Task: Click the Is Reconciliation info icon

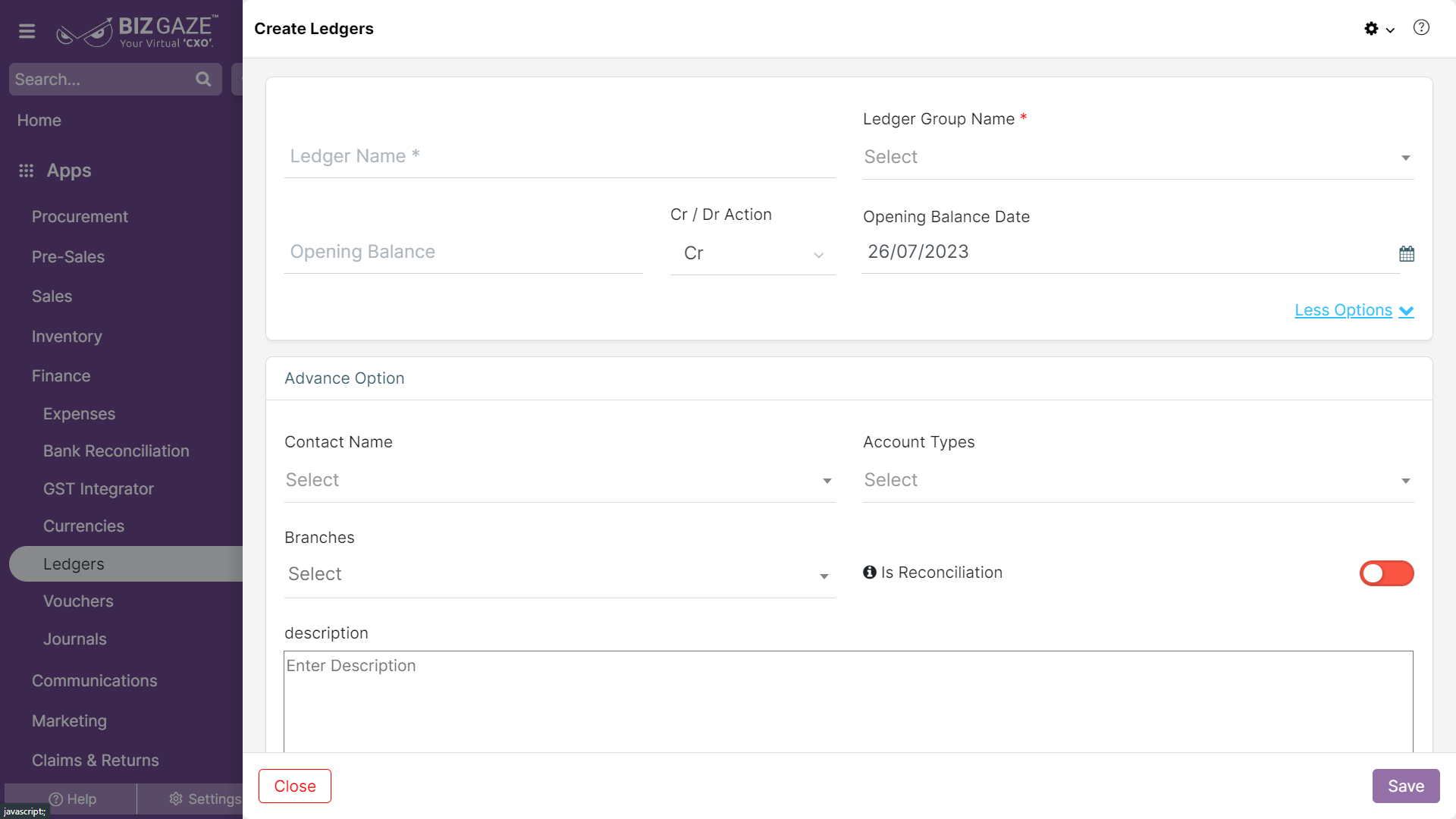Action: pyautogui.click(x=869, y=573)
